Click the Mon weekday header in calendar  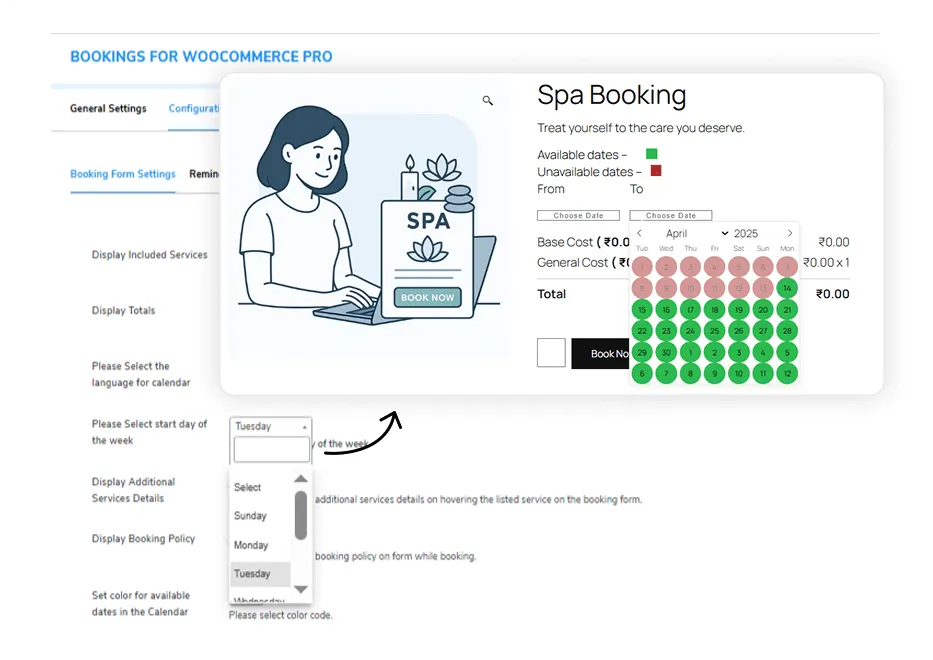pos(787,248)
